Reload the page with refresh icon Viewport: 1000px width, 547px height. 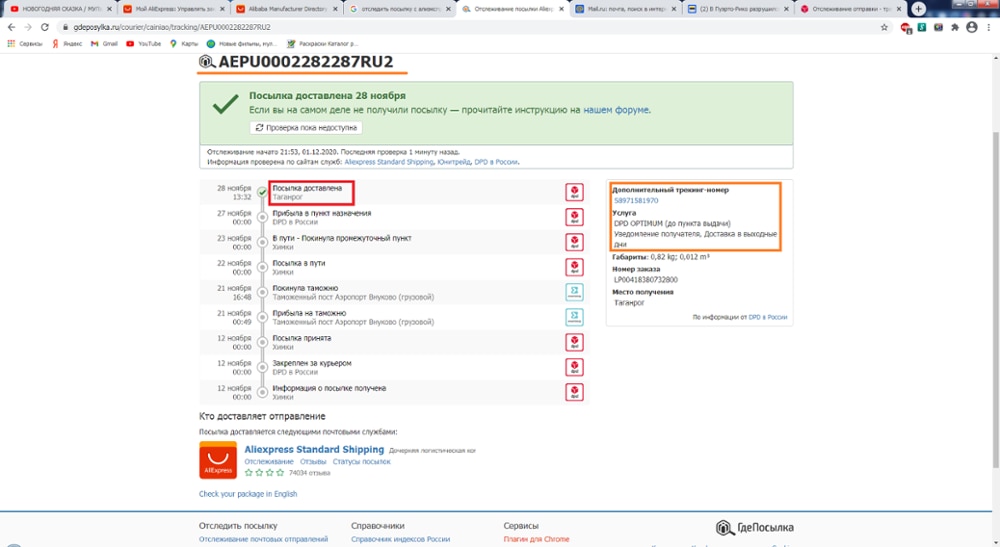tap(45, 27)
